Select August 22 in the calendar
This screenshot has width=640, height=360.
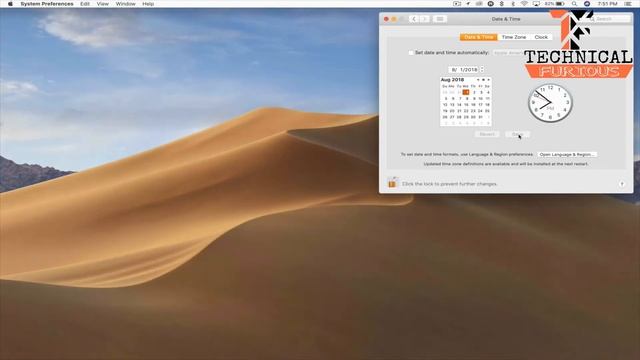[x=466, y=111]
